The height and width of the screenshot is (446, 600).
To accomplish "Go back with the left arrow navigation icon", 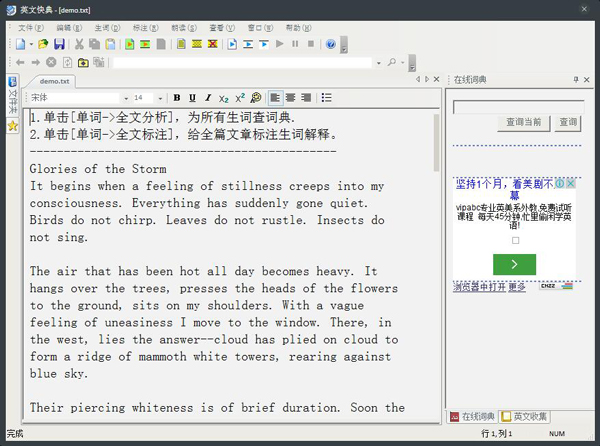I will (x=20, y=62).
